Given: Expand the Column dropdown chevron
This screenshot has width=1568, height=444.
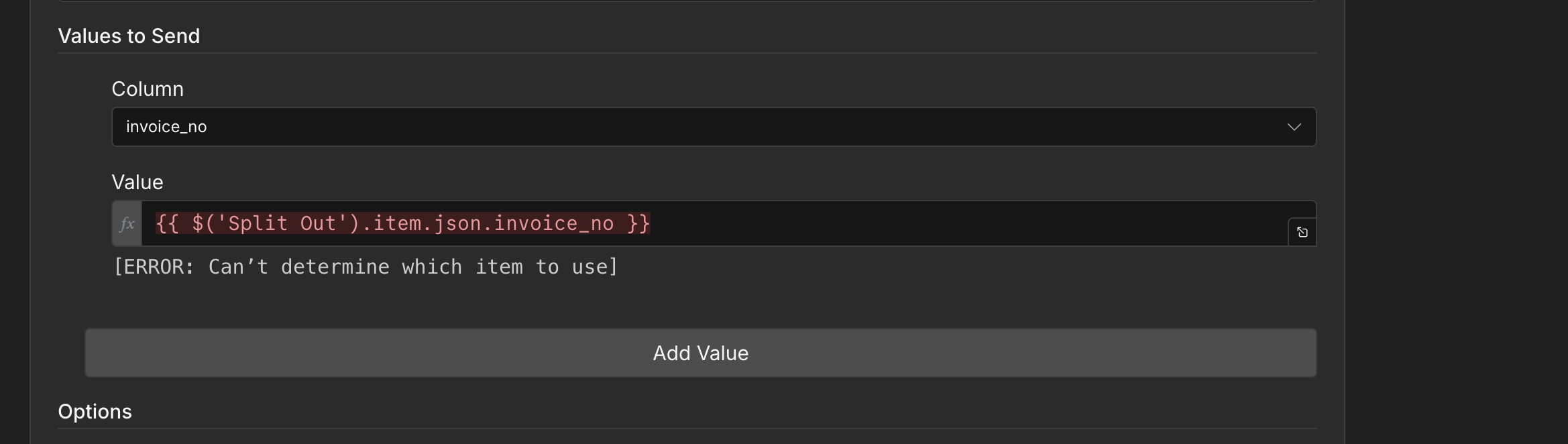Looking at the screenshot, I should [x=1294, y=127].
